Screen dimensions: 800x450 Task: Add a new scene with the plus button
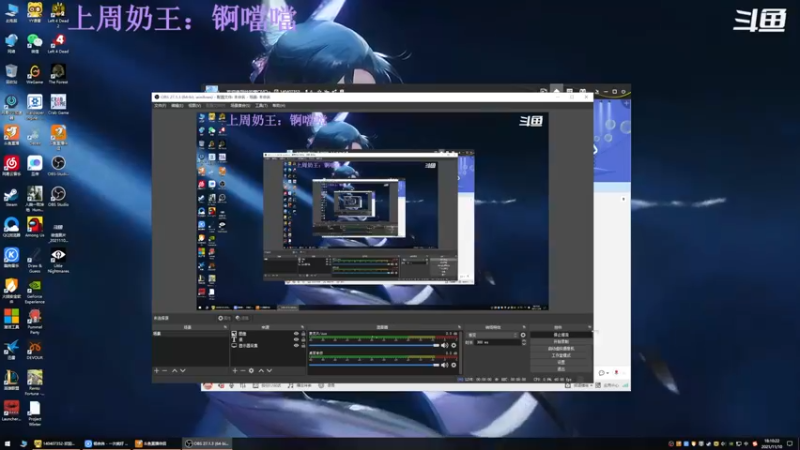[156, 370]
